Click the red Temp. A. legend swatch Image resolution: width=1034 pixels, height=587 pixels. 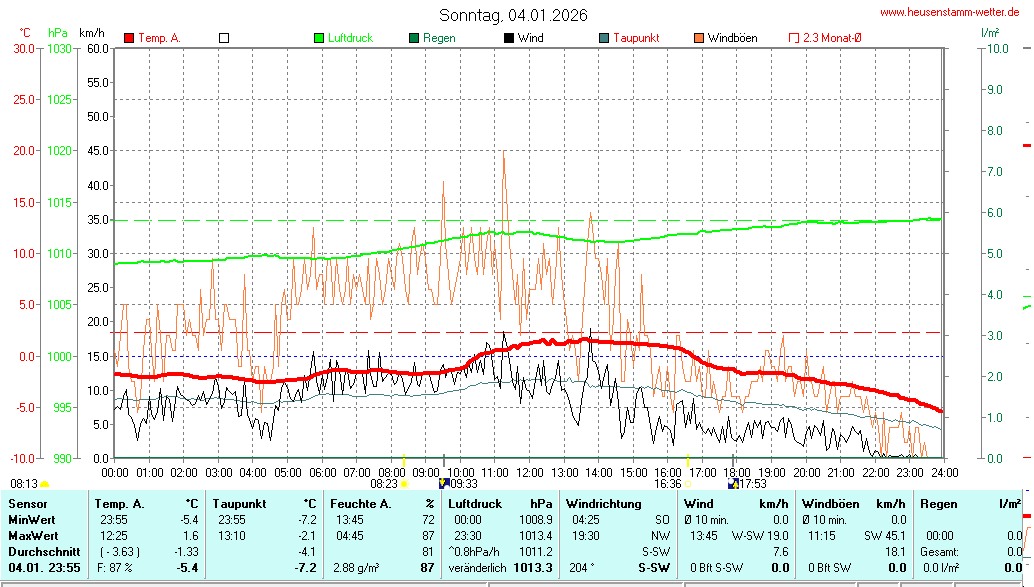click(129, 38)
